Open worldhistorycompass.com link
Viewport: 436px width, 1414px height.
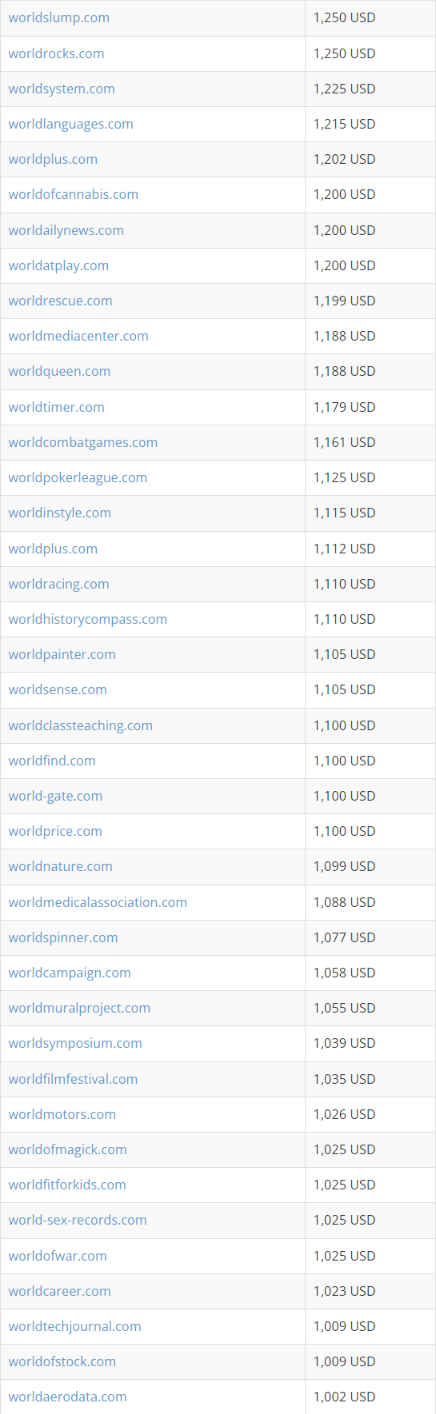pyautogui.click(x=88, y=619)
